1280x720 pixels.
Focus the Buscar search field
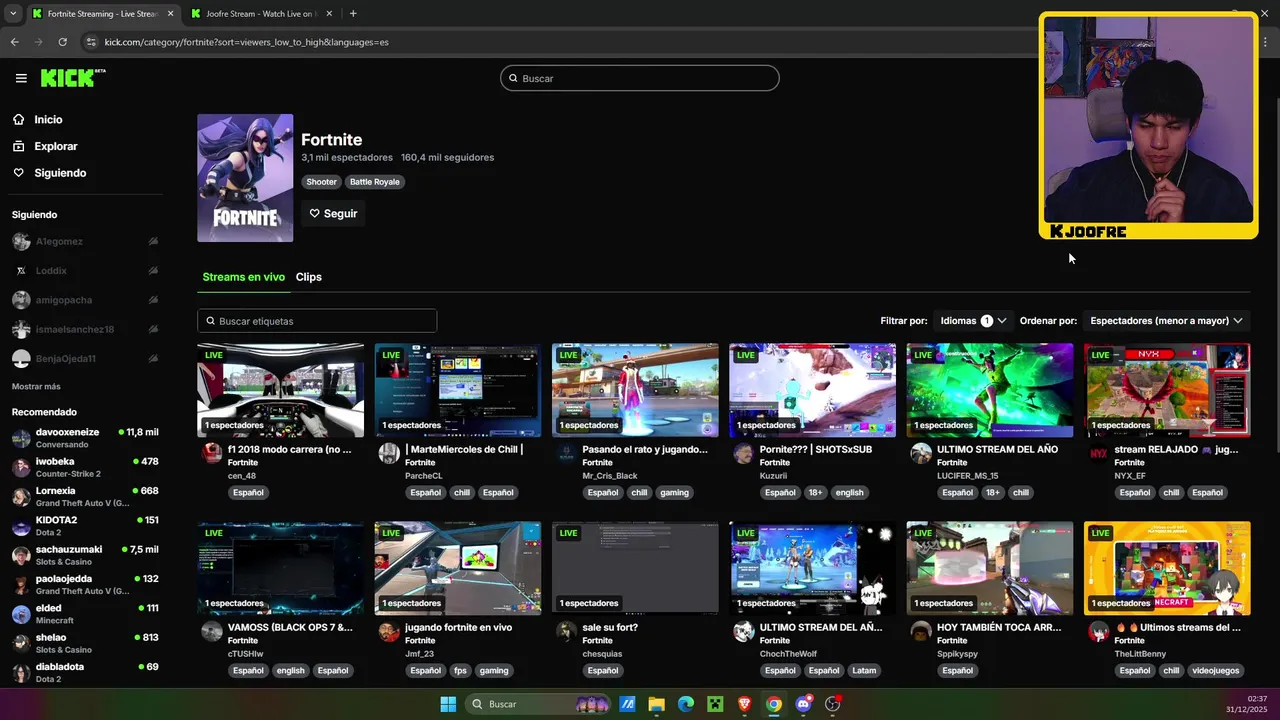point(640,78)
